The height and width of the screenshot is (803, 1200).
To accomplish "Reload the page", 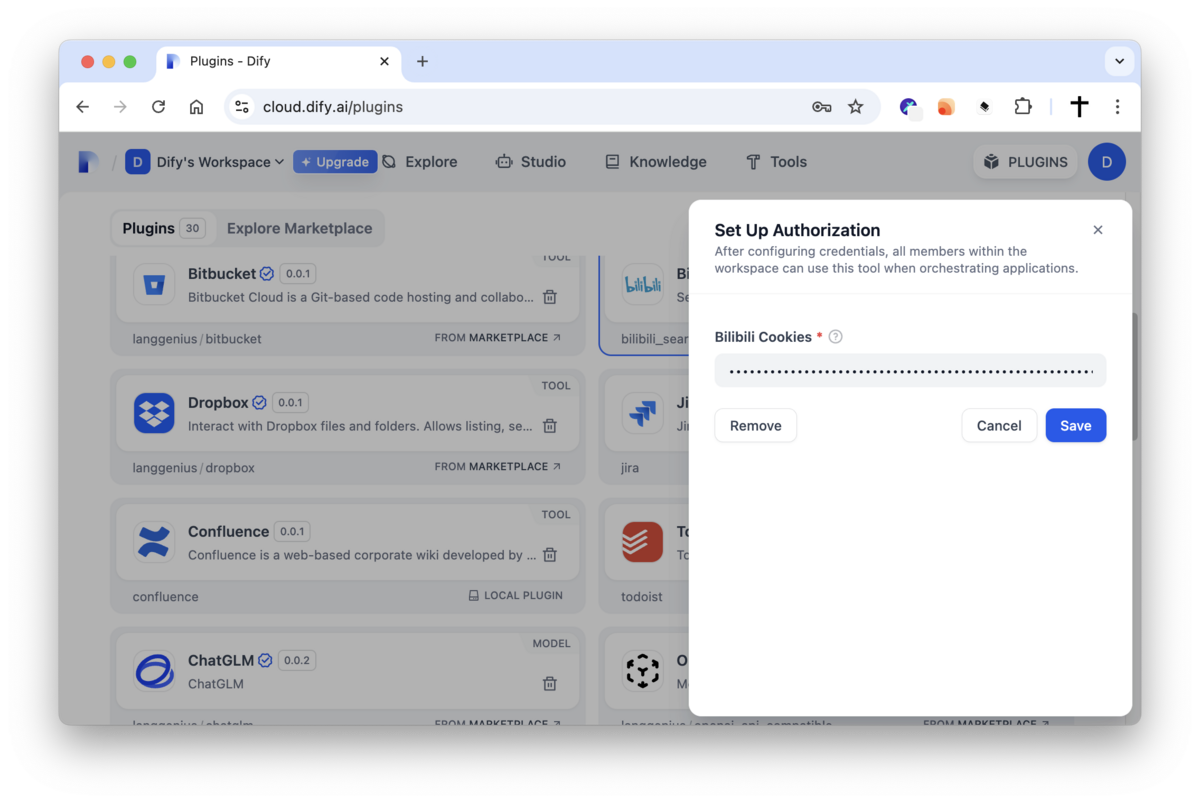I will (x=158, y=107).
